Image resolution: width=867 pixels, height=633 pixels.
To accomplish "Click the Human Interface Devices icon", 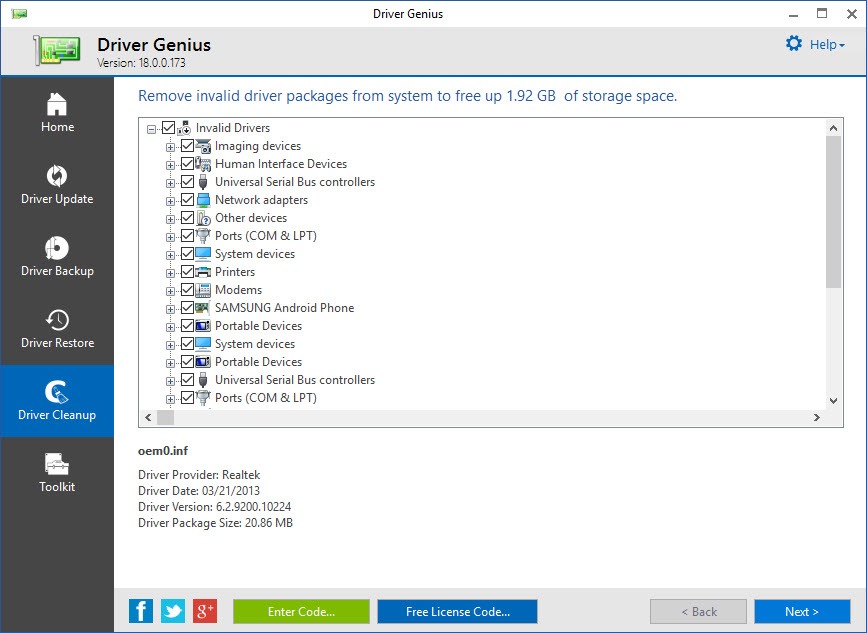I will [203, 164].
